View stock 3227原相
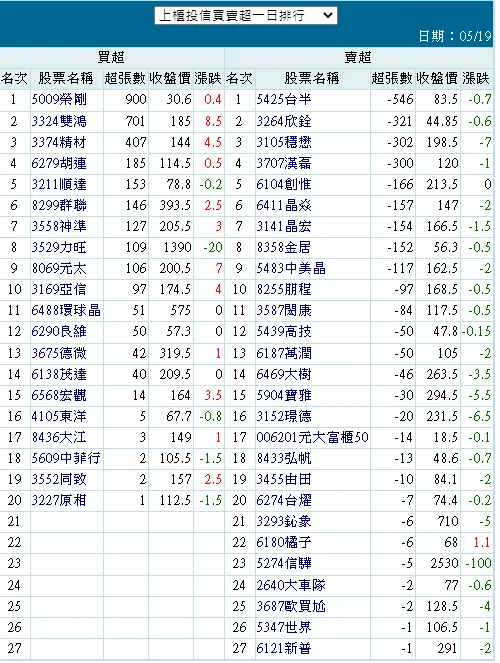The image size is (500, 663). tap(59, 501)
